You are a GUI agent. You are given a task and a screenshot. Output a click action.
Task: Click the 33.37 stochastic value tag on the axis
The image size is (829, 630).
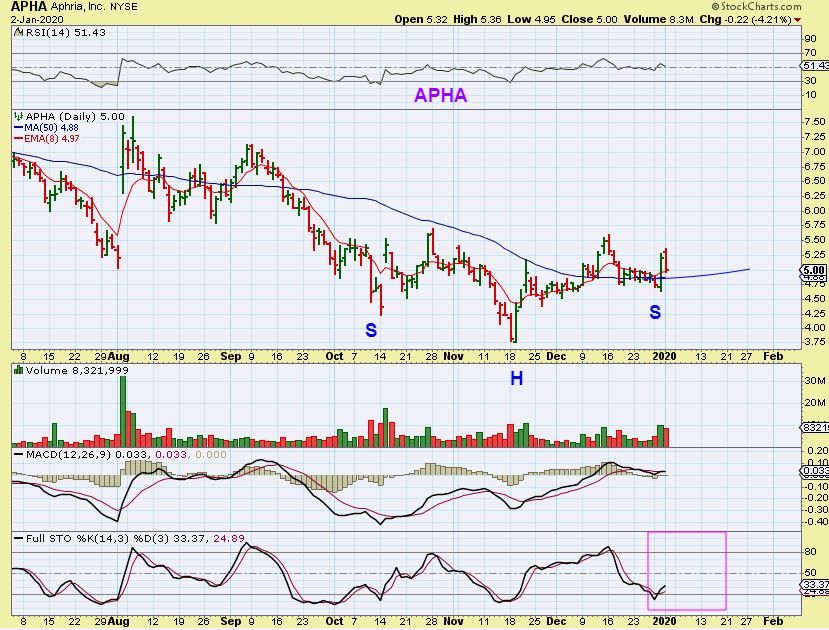pyautogui.click(x=815, y=585)
